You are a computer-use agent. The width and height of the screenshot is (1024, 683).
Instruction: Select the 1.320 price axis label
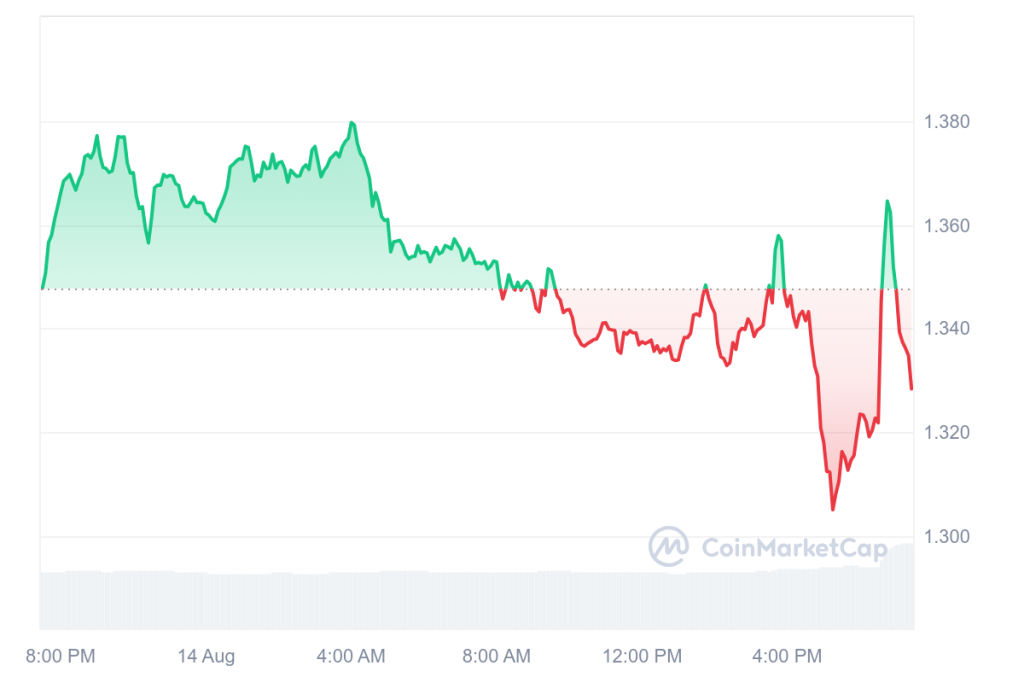coord(945,433)
